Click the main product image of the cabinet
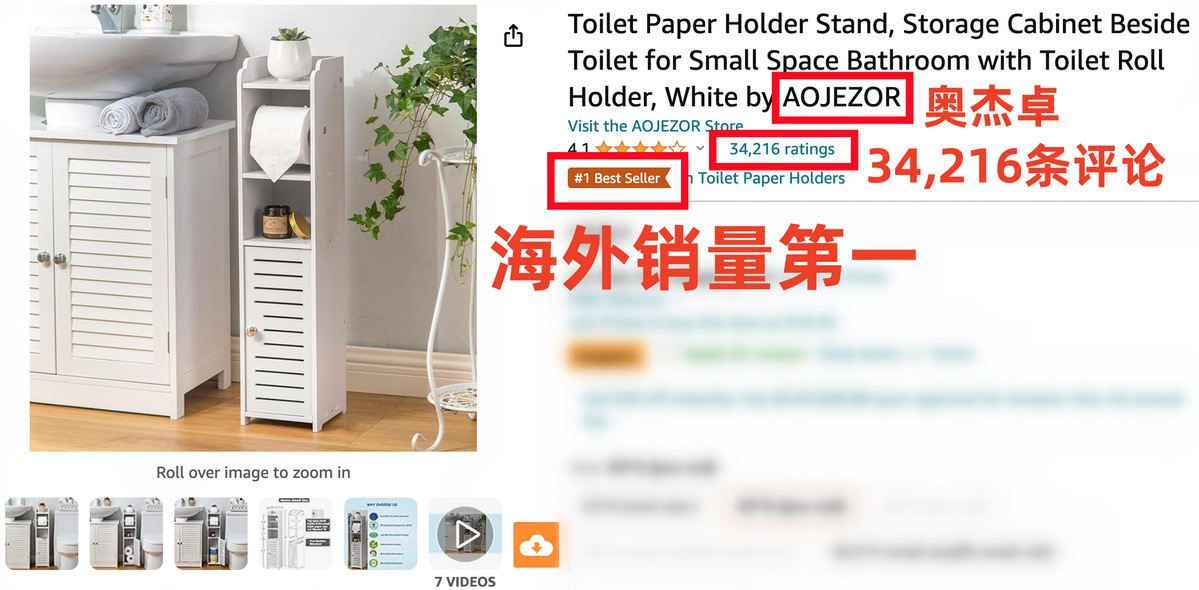 [x=253, y=228]
